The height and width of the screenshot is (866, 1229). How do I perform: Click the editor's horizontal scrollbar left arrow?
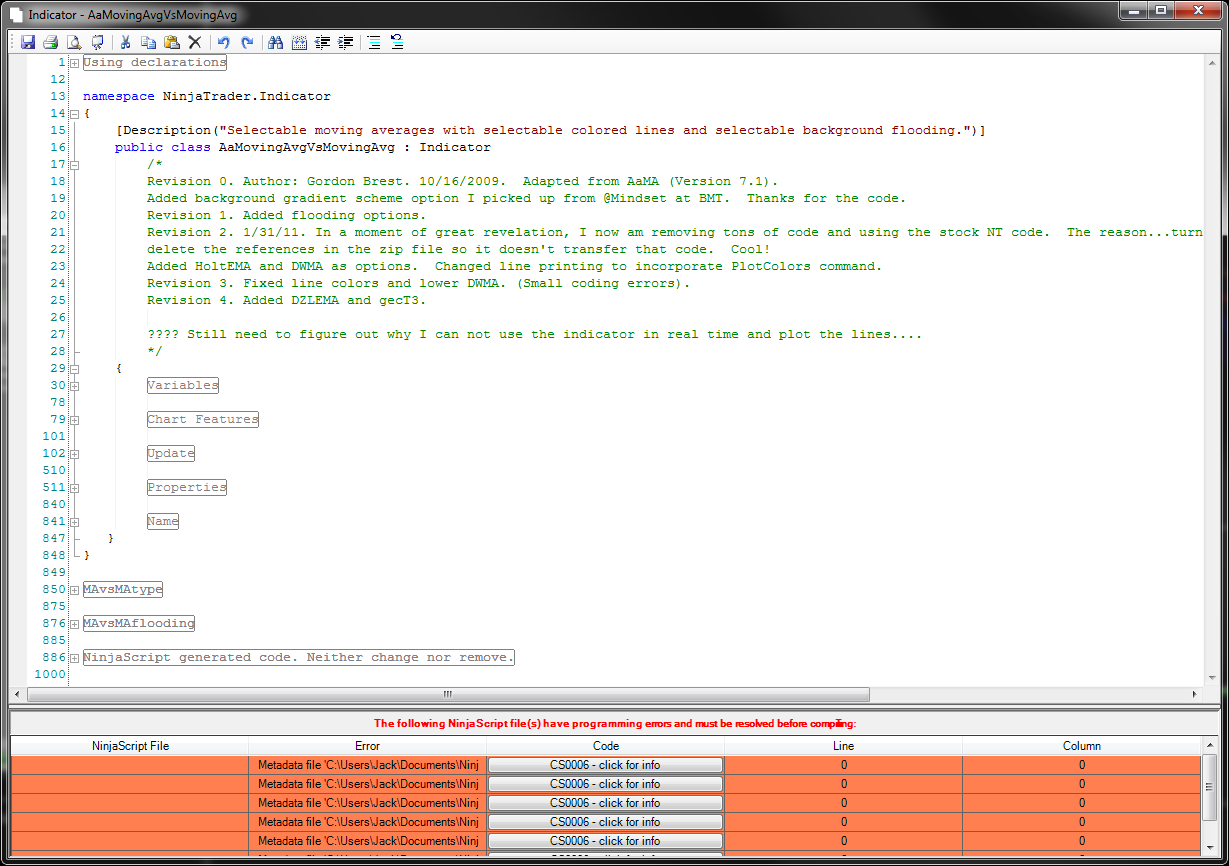click(17, 695)
